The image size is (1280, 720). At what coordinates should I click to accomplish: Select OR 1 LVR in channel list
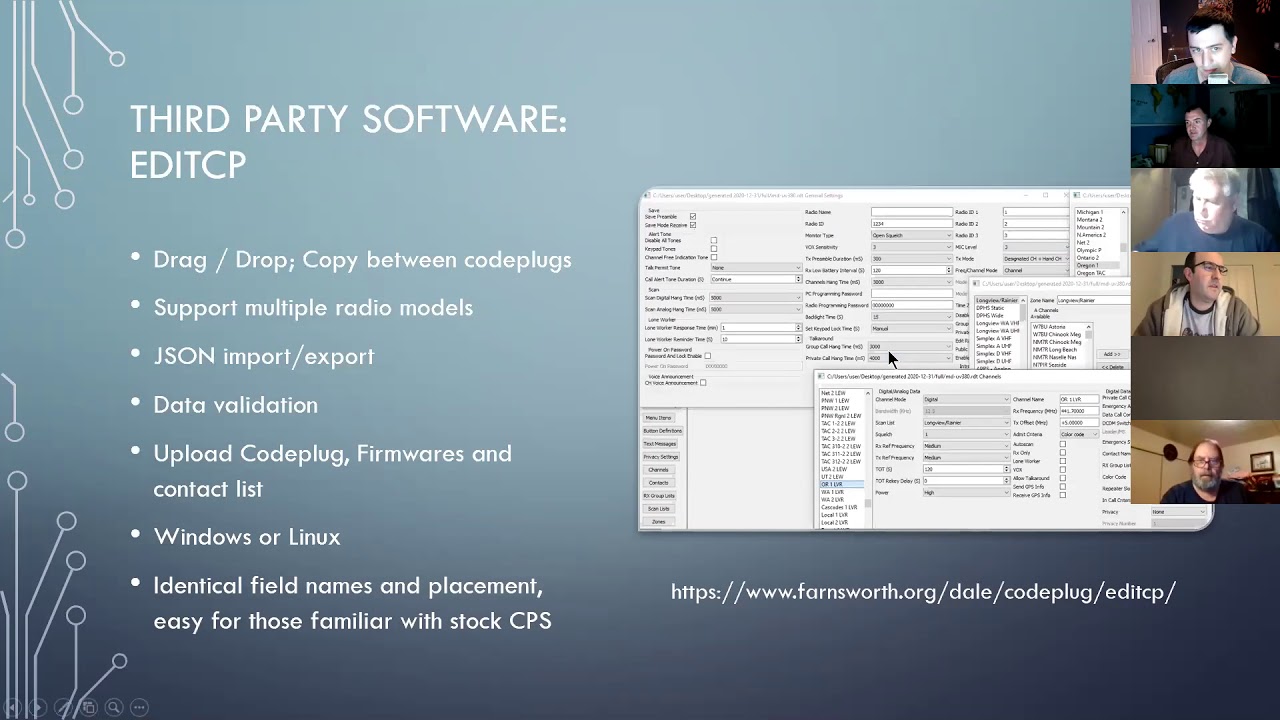point(841,485)
